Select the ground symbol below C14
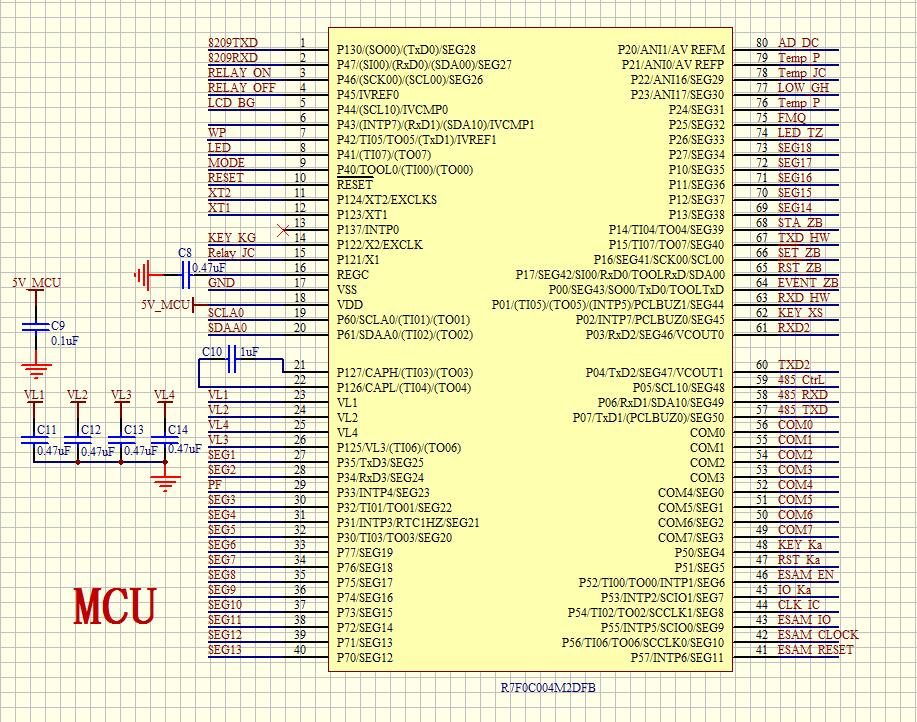Viewport: 917px width, 722px height. [164, 483]
